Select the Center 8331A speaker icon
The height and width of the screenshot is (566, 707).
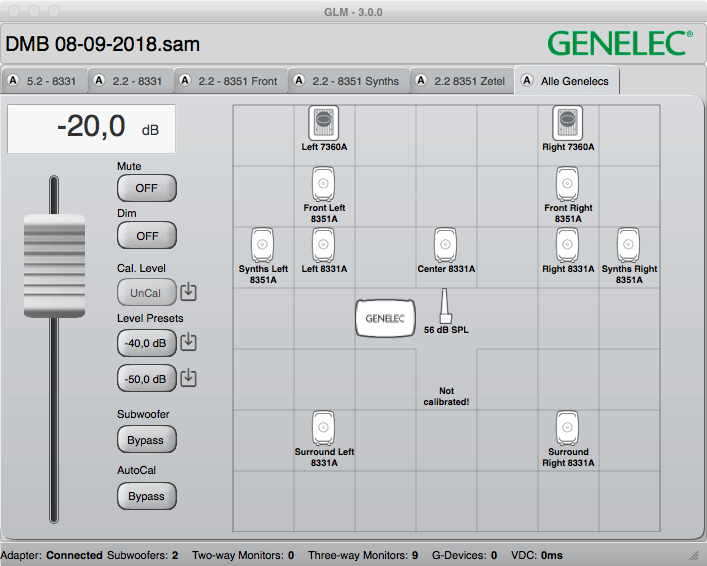click(445, 245)
